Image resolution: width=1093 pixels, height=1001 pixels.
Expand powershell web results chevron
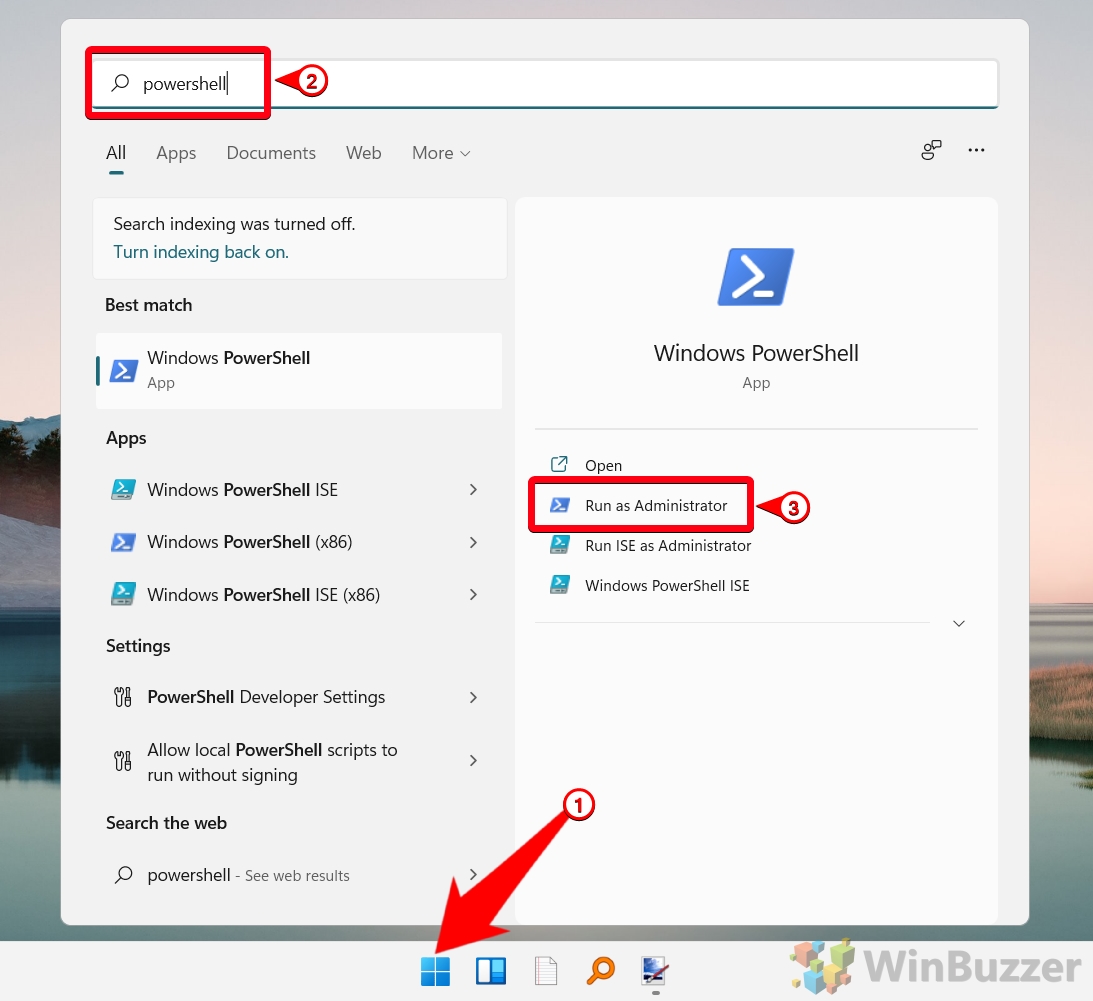(473, 874)
